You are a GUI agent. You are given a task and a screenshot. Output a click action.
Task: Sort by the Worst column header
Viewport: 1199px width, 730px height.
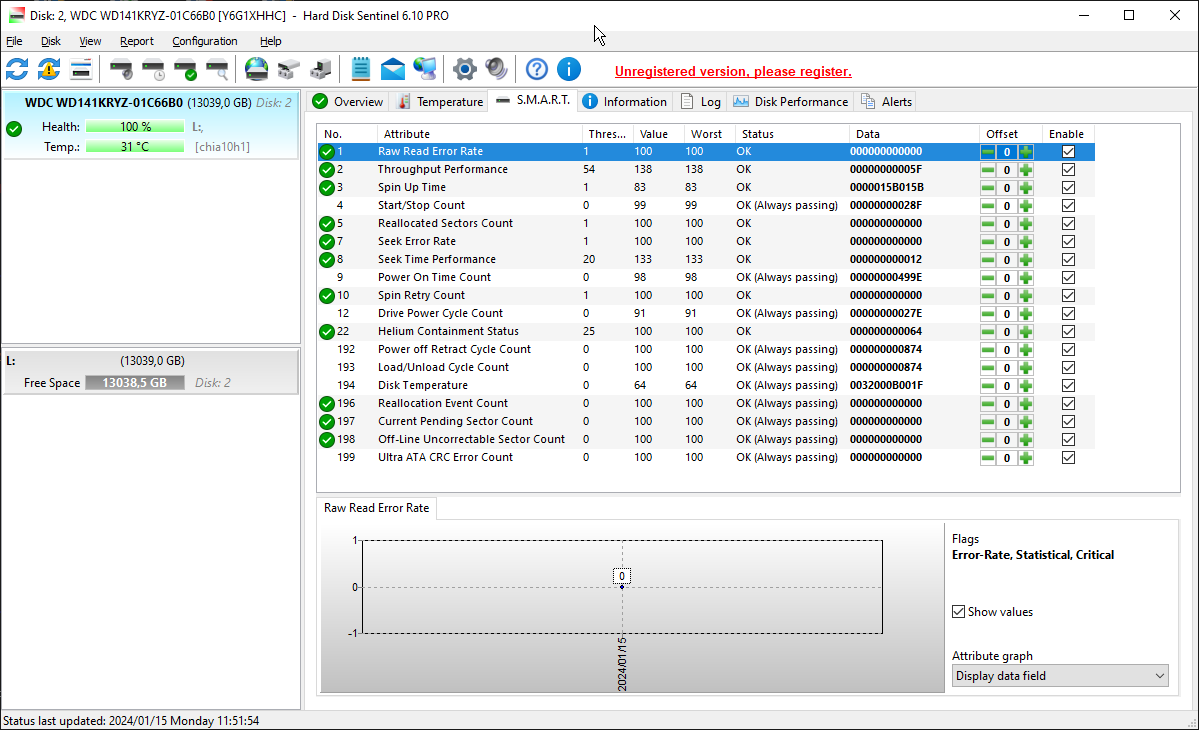pyautogui.click(x=709, y=134)
